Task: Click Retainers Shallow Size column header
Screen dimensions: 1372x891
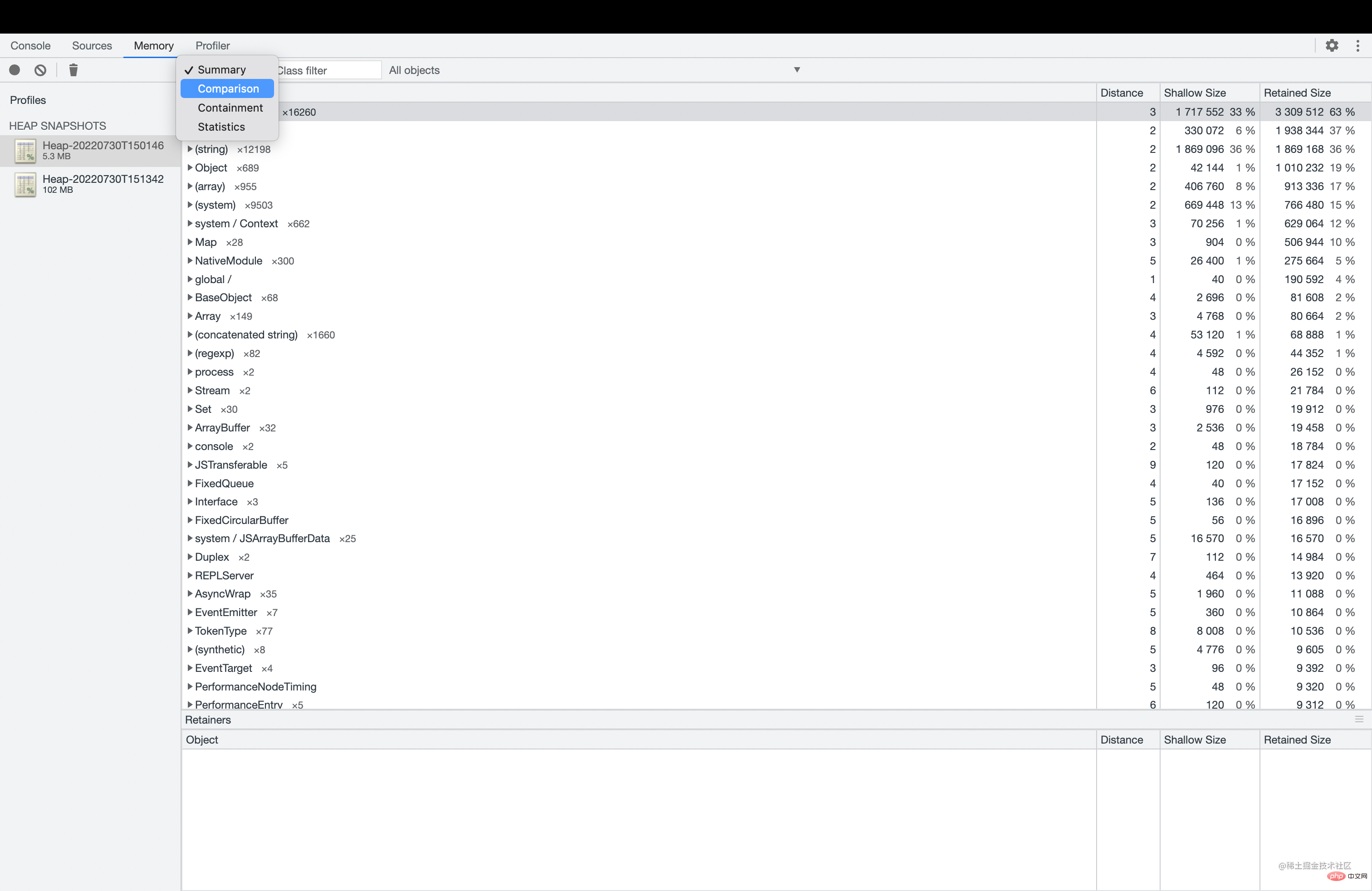Action: (1210, 740)
